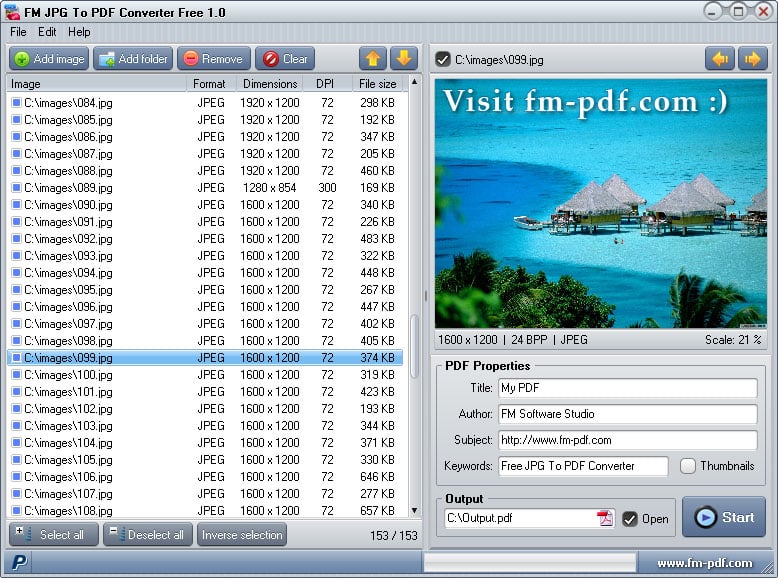
Task: Select highlighted row C:\images\099.jpg
Action: [x=204, y=358]
